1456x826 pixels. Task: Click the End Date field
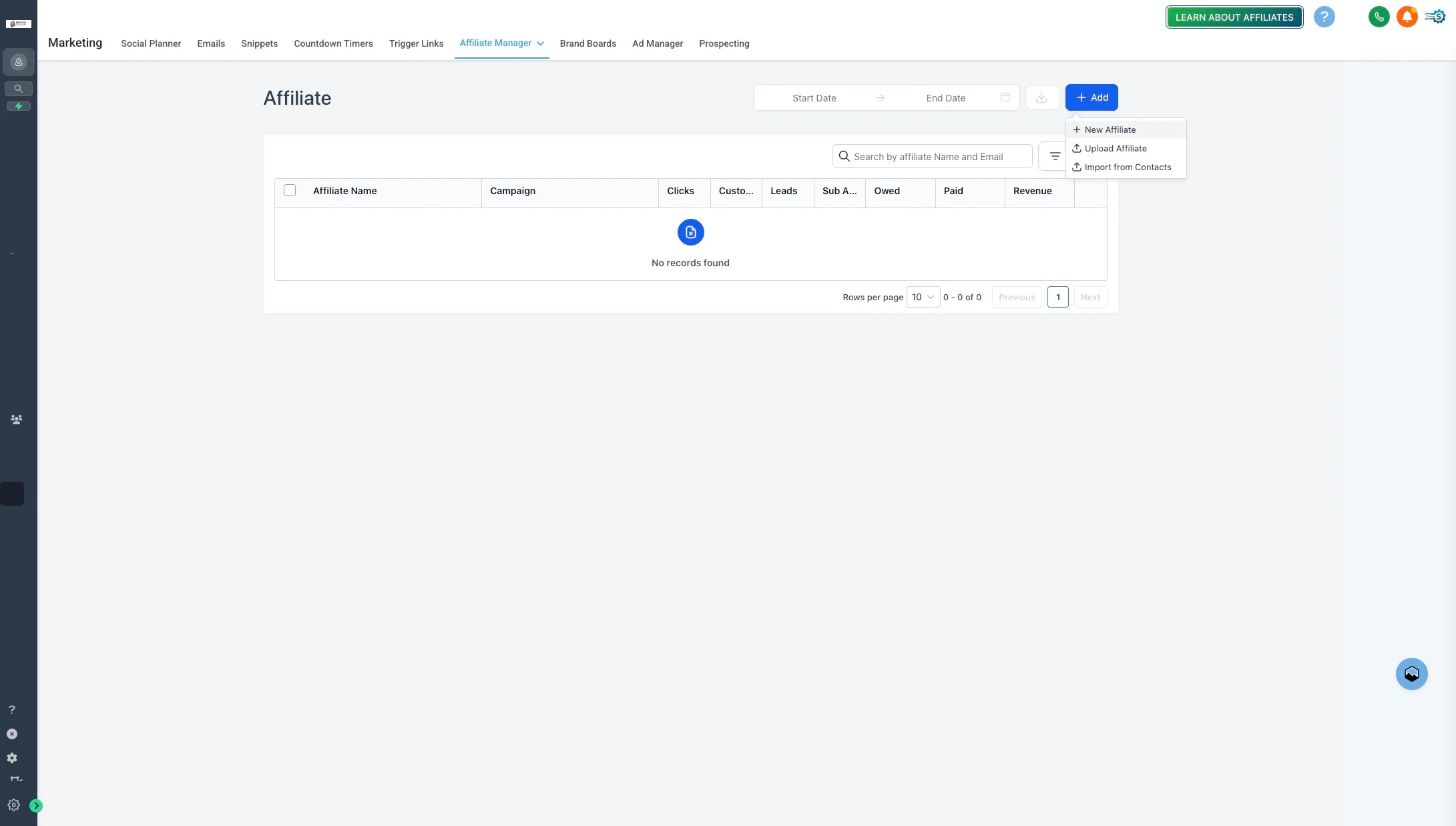coord(945,97)
